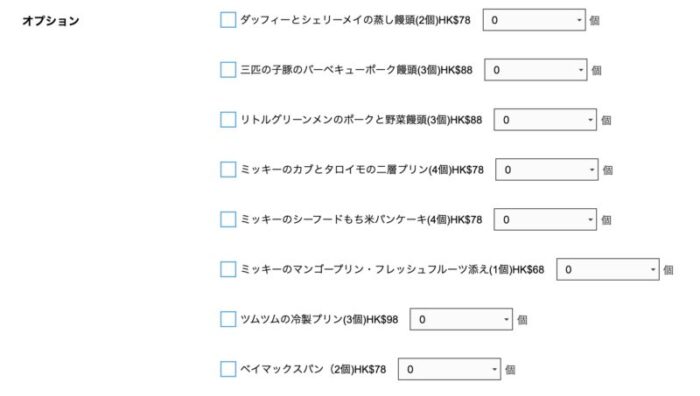Expand quantity selector for リトルグリーンメン buns
Viewport: 700px width, 396px height.
[x=545, y=120]
